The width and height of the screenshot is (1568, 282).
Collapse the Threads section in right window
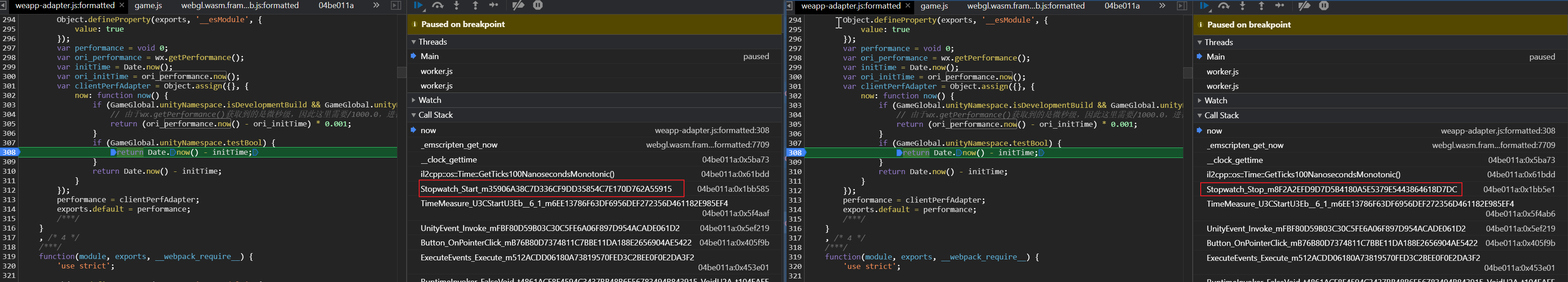point(1380,42)
